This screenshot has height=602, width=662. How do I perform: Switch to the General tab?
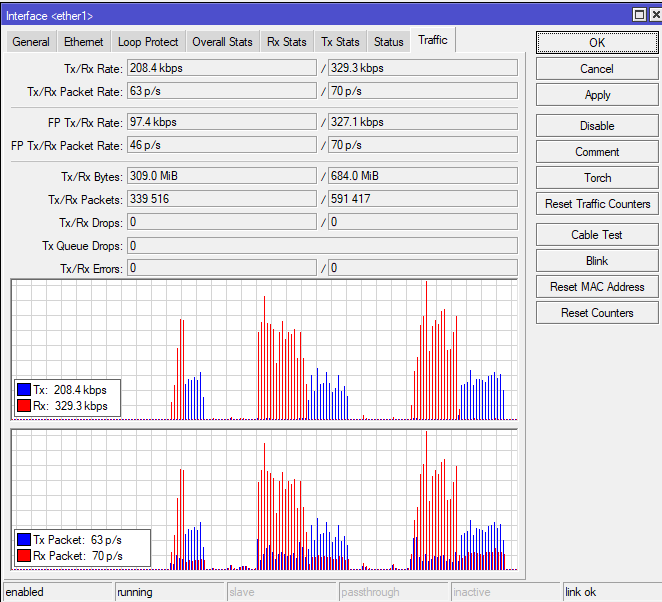[31, 42]
